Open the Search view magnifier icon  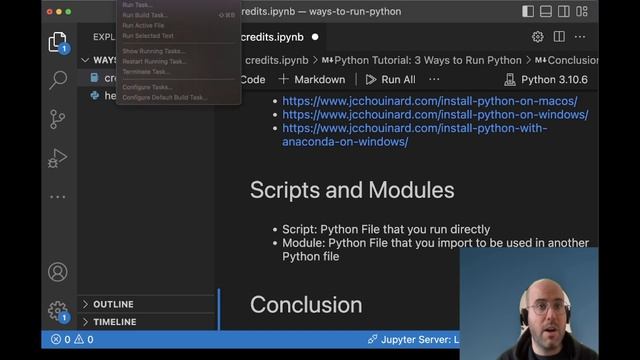pyautogui.click(x=58, y=80)
